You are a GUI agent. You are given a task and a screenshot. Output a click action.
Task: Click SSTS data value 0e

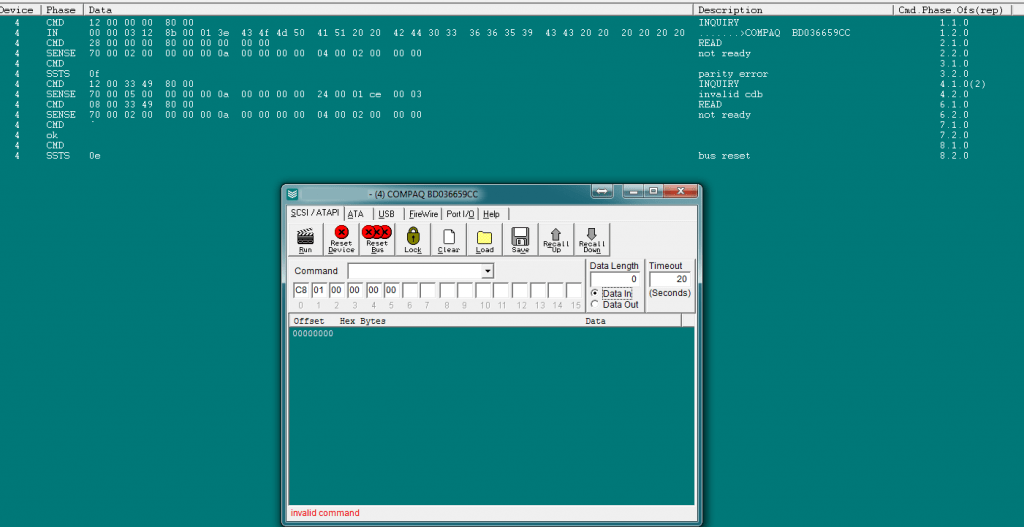tap(95, 156)
